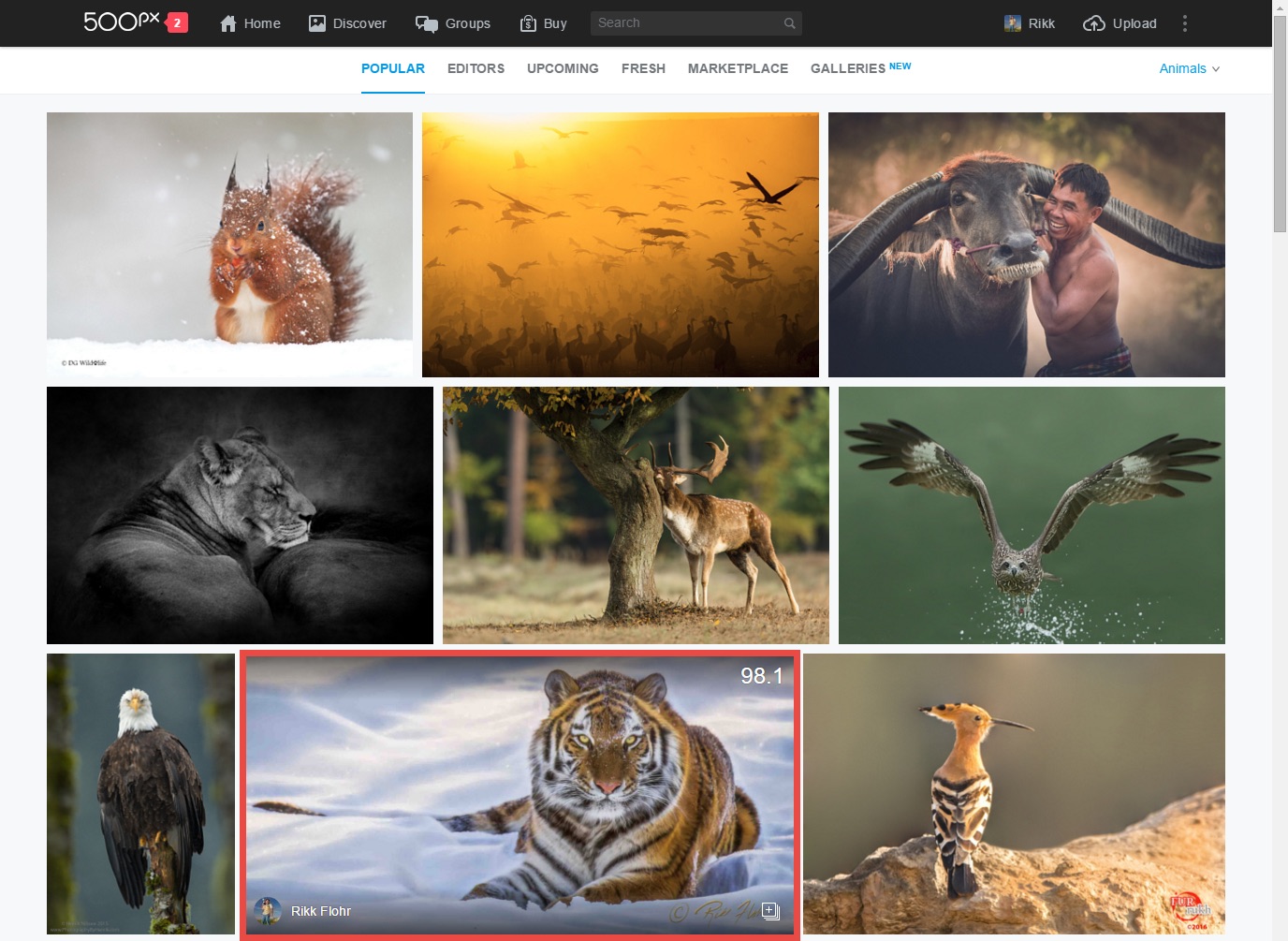Click the Buy marketplace icon
Screen dimensions: 1288x941
coord(528,23)
